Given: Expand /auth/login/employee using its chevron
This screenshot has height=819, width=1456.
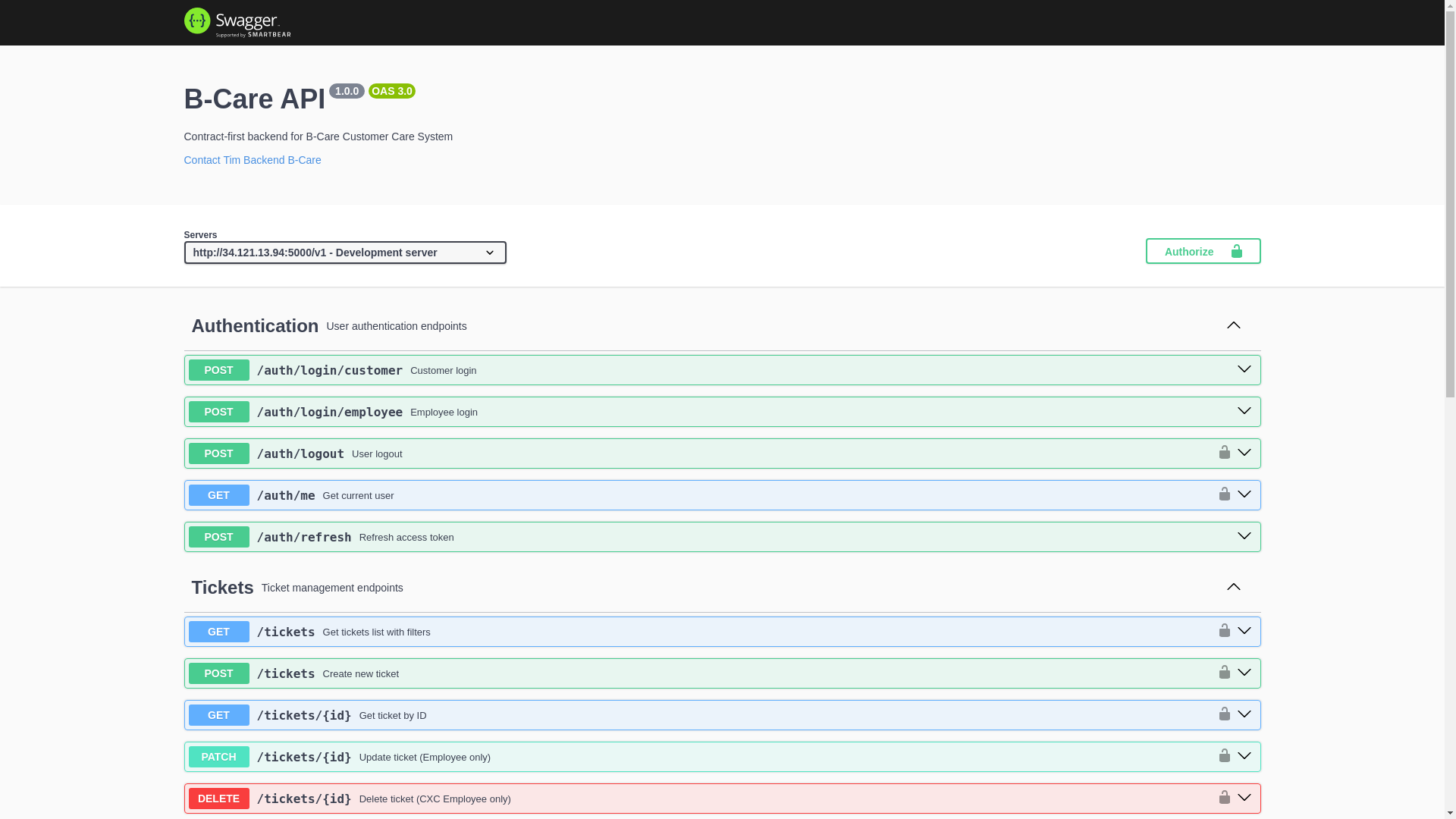Looking at the screenshot, I should pos(1244,411).
